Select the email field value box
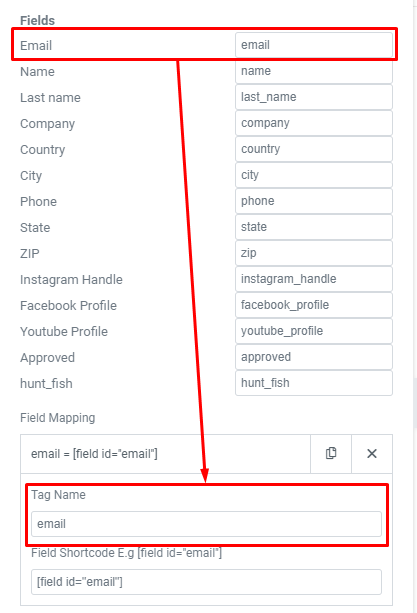The height and width of the screenshot is (613, 417). (x=314, y=45)
